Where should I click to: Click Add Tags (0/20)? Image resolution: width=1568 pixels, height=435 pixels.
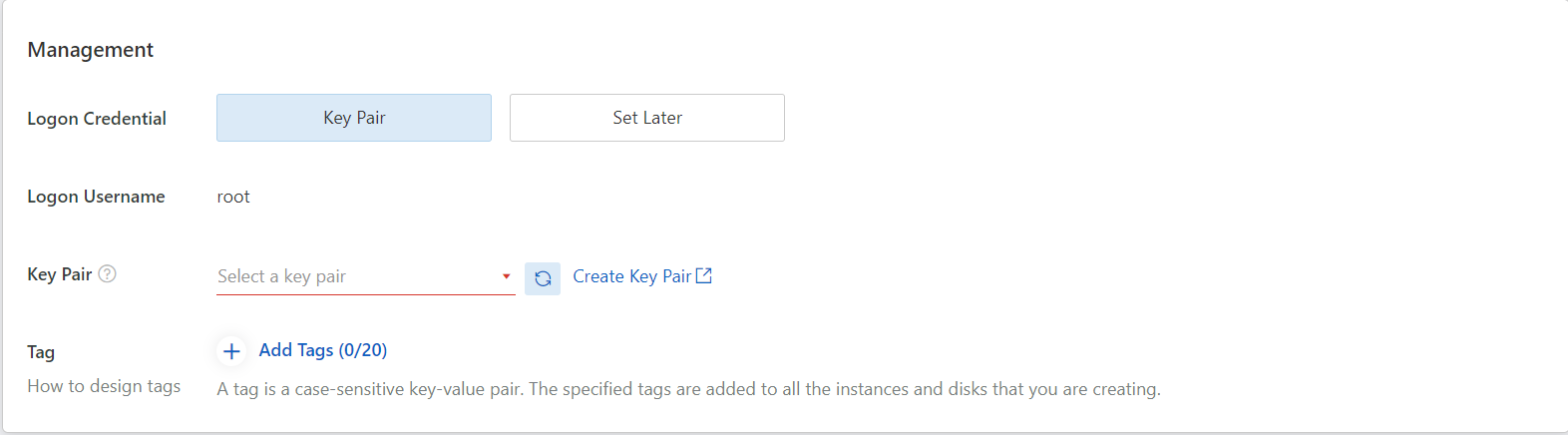[322, 350]
